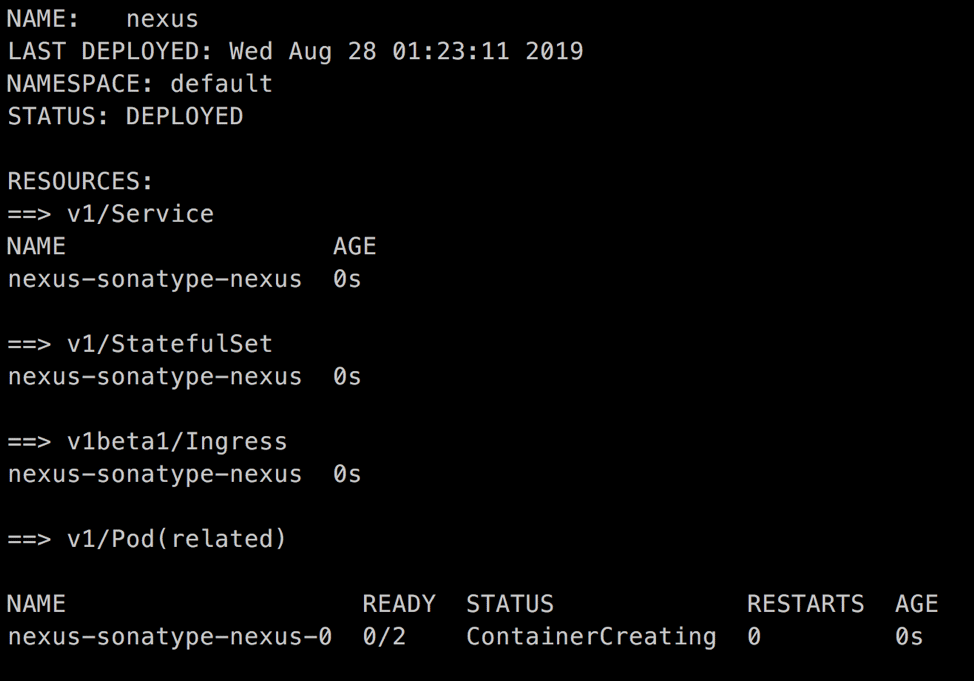Click the 'STATUS' column header in Pod table
This screenshot has height=681, width=974.
[x=510, y=603]
